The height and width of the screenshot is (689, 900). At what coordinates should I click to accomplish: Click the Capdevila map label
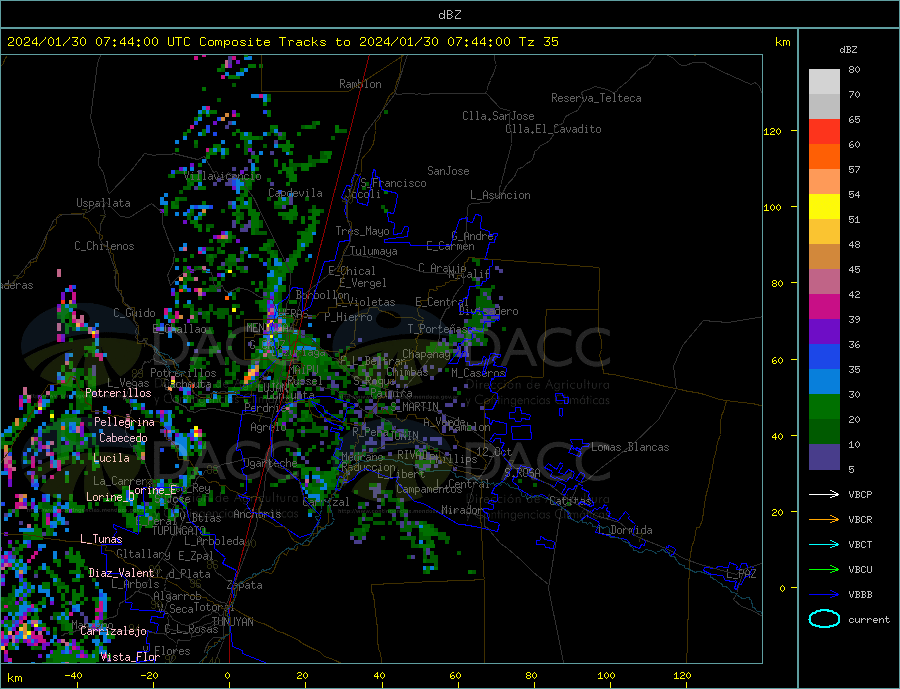tap(295, 193)
